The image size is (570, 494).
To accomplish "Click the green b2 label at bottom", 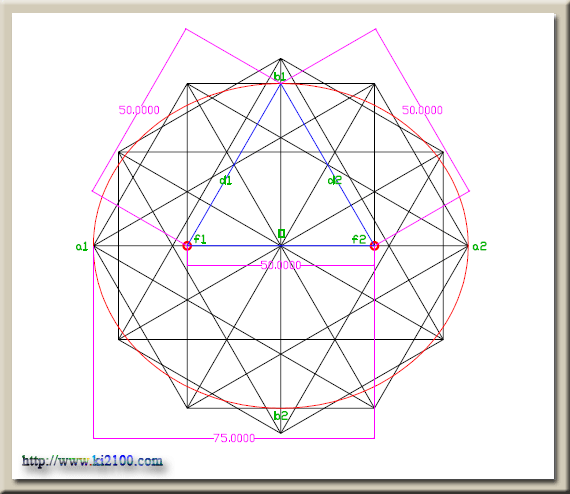I will [281, 415].
